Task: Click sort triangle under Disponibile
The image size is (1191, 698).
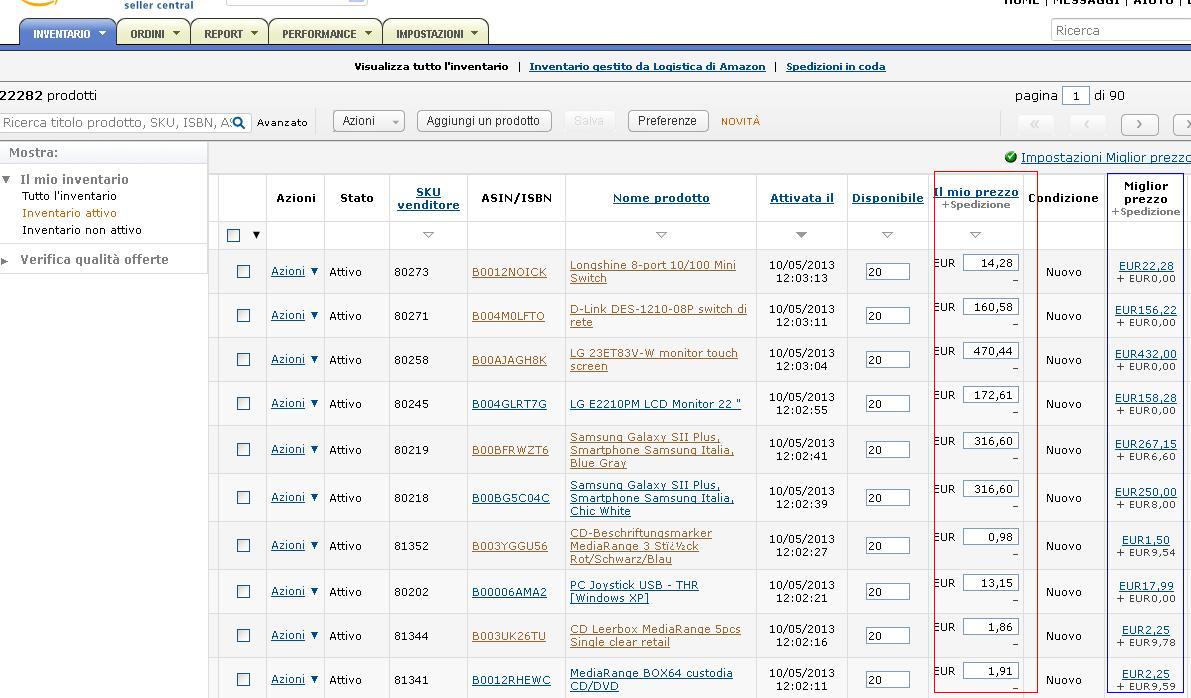Action: point(887,235)
